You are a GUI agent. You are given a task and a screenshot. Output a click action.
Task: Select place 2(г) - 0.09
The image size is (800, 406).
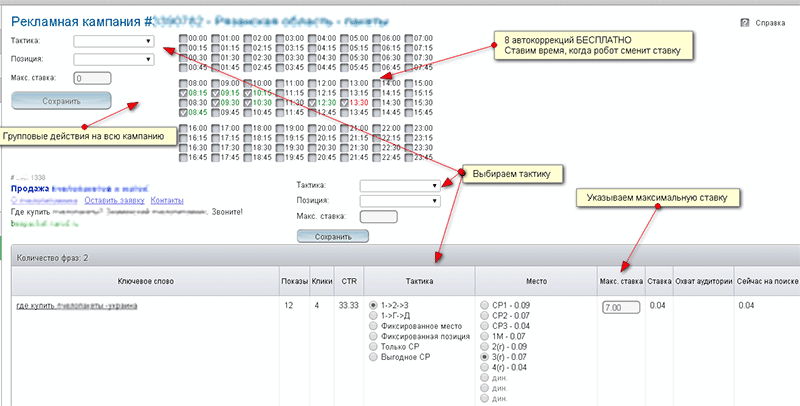(485, 347)
